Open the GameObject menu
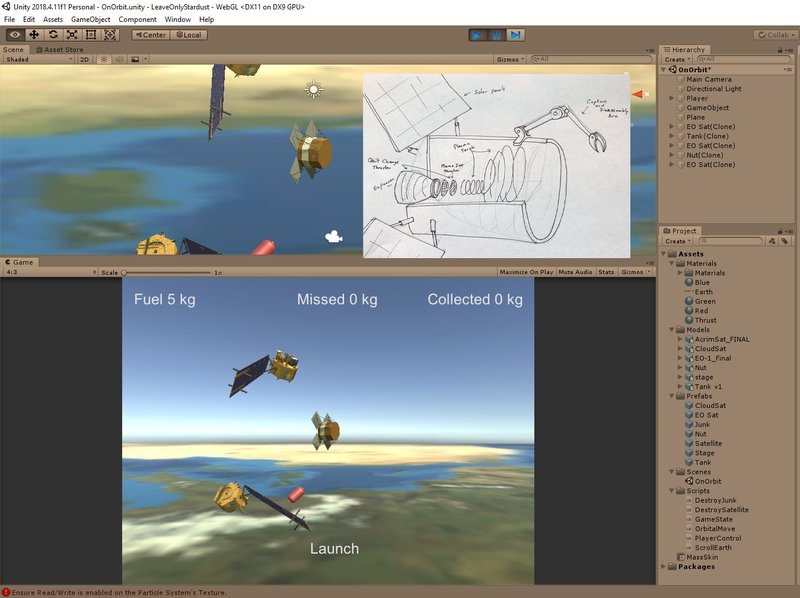The image size is (800, 598). tap(89, 19)
